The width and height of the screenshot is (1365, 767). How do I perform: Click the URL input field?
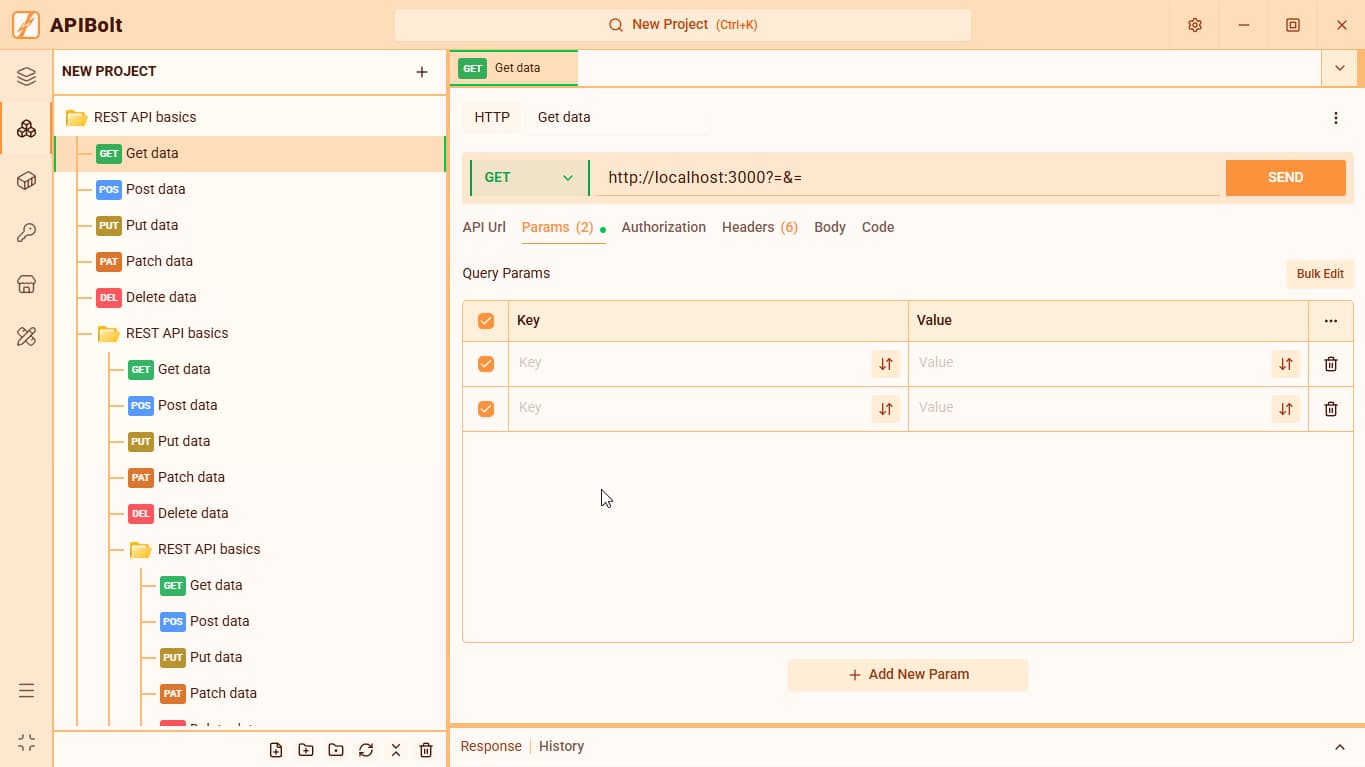click(912, 178)
